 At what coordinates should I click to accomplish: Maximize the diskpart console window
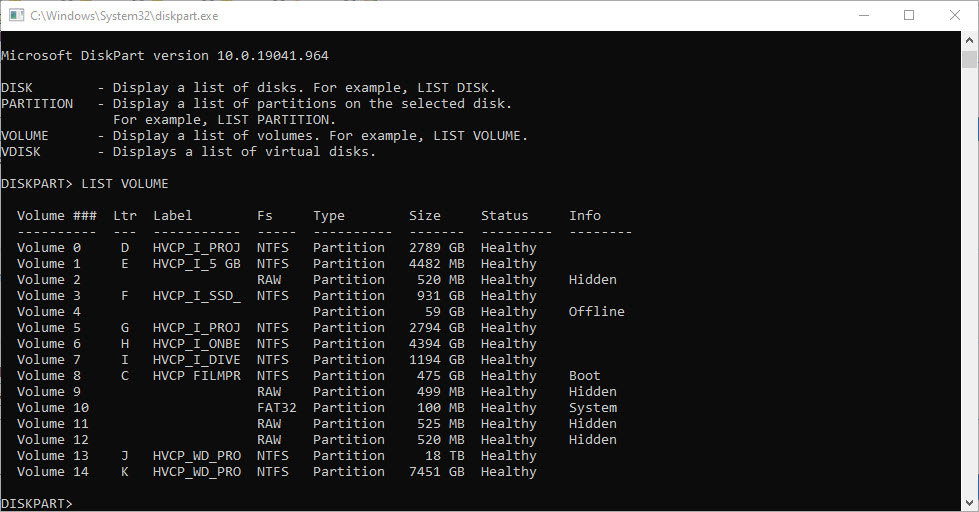coord(909,15)
